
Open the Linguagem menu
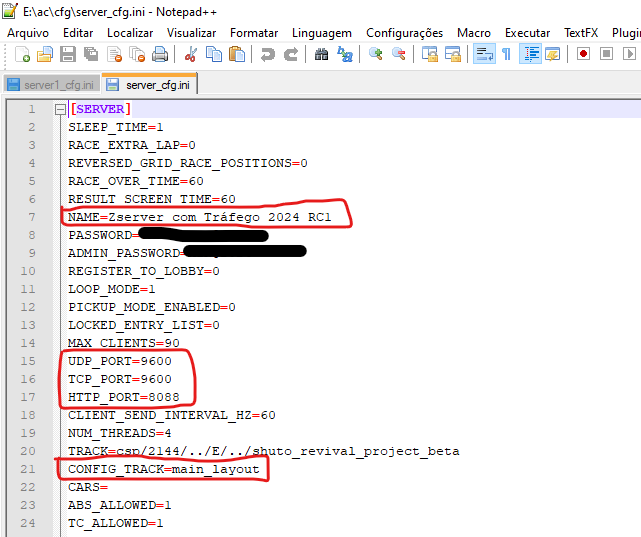point(322,33)
